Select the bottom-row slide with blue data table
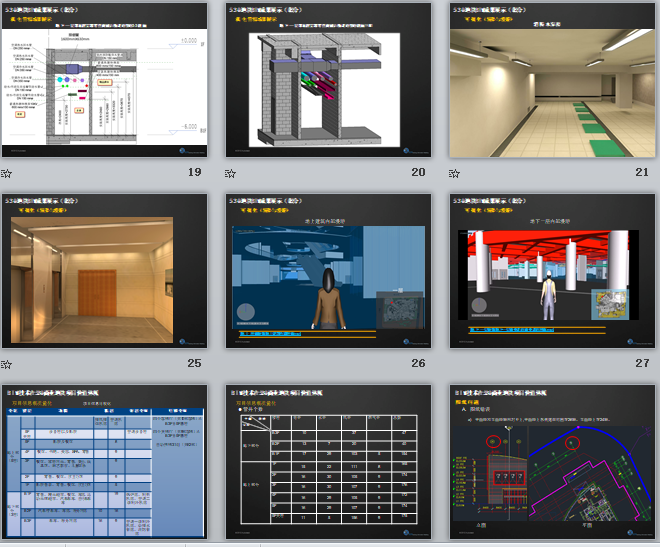Image resolution: width=660 pixels, height=547 pixels. click(104, 462)
